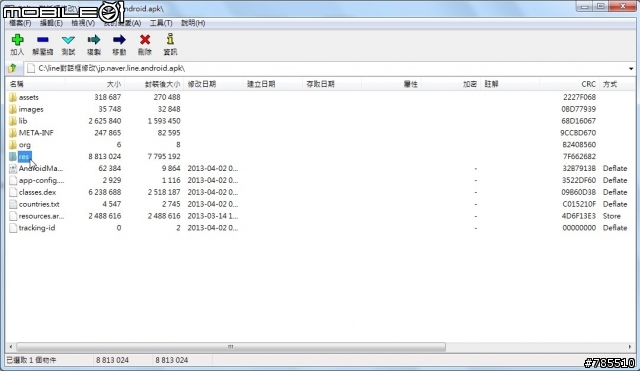
Task: Click the horizontal scrollbar thumb
Action: 231,347
